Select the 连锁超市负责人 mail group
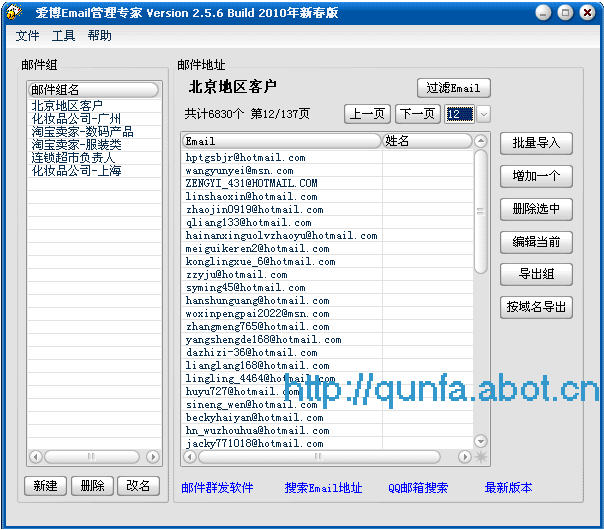This screenshot has width=604, height=530. coord(94,158)
